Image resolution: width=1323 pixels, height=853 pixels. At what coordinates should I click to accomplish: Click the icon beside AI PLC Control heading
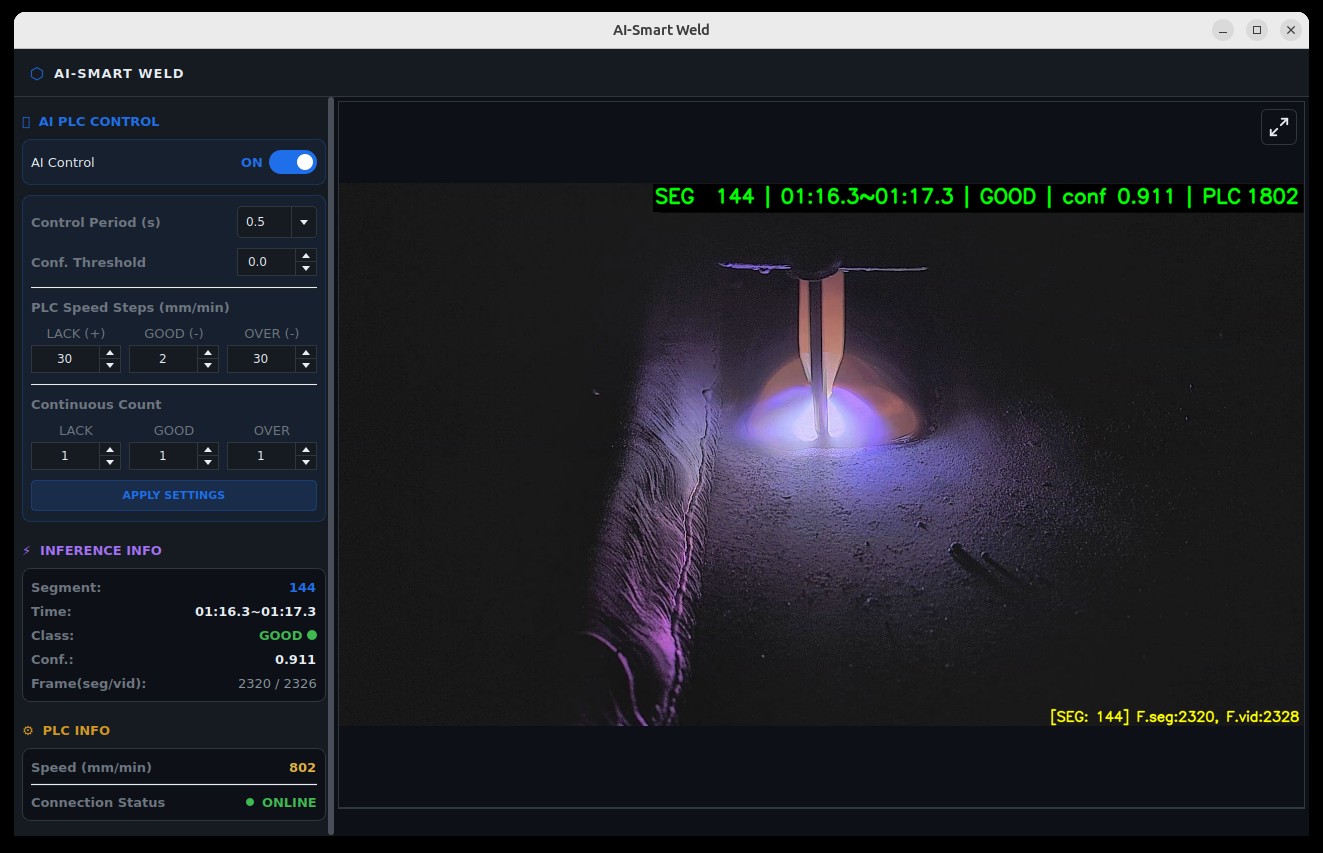[x=26, y=121]
